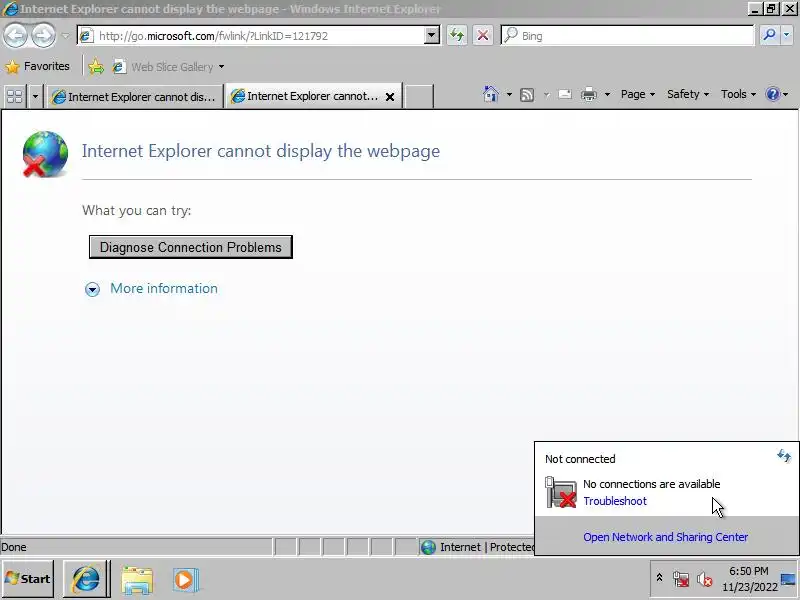Expand the More information arrow
Image resolution: width=800 pixels, height=600 pixels.
92,289
